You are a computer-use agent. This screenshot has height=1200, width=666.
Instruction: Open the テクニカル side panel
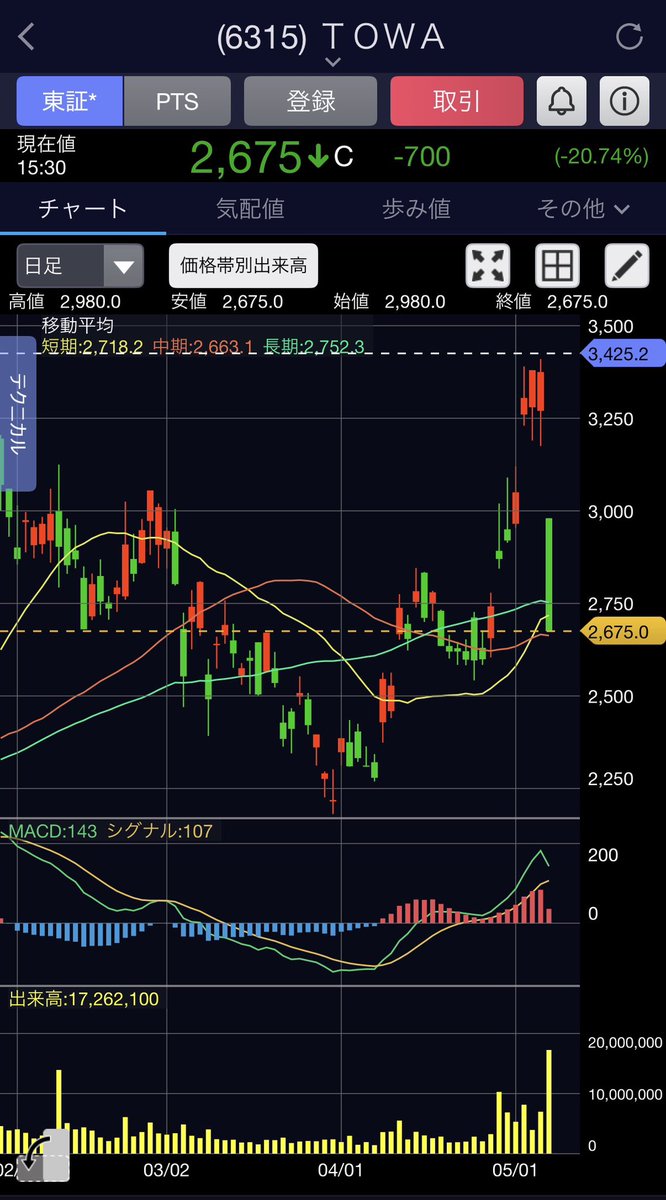point(18,414)
